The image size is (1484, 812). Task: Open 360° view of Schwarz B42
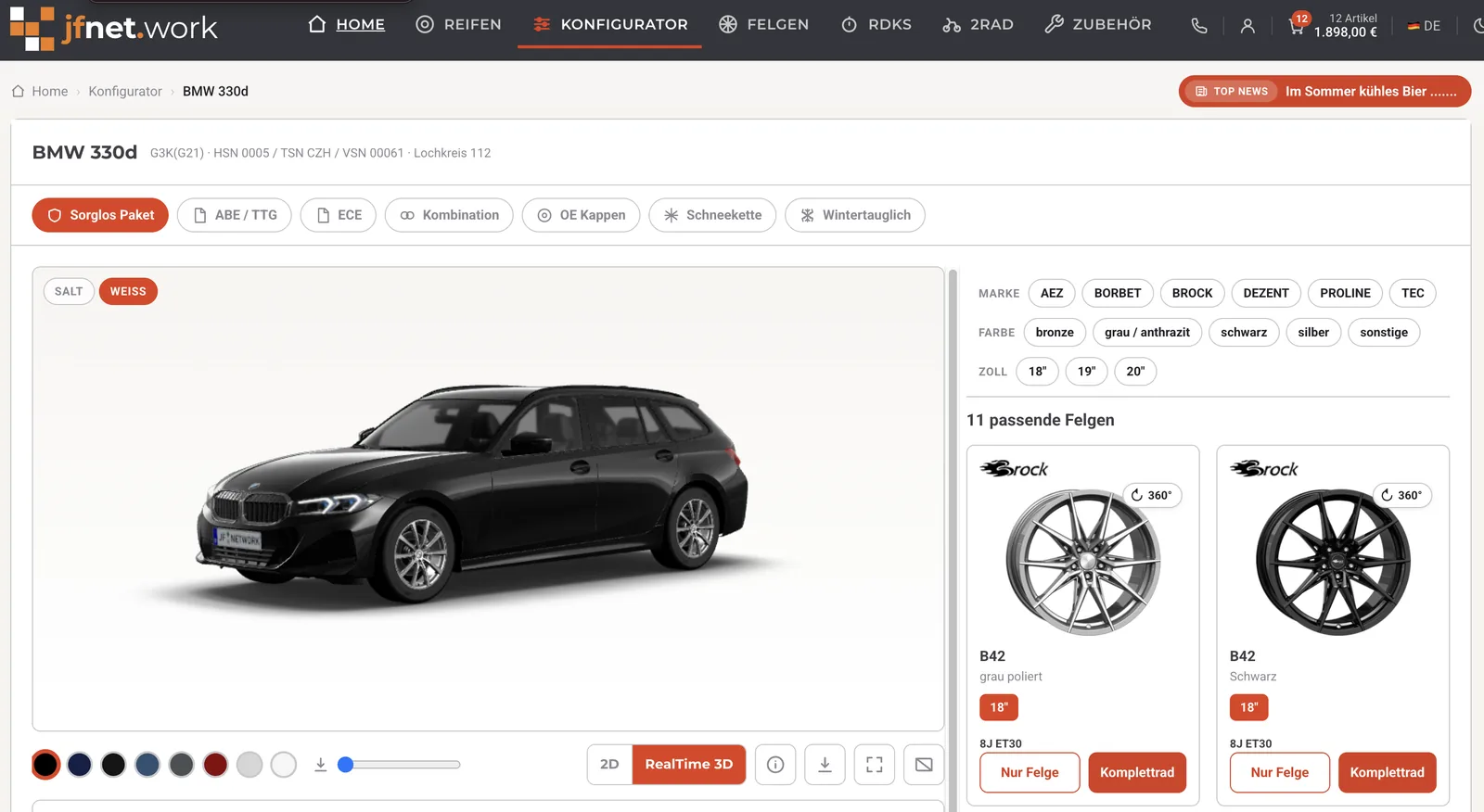[x=1401, y=495]
